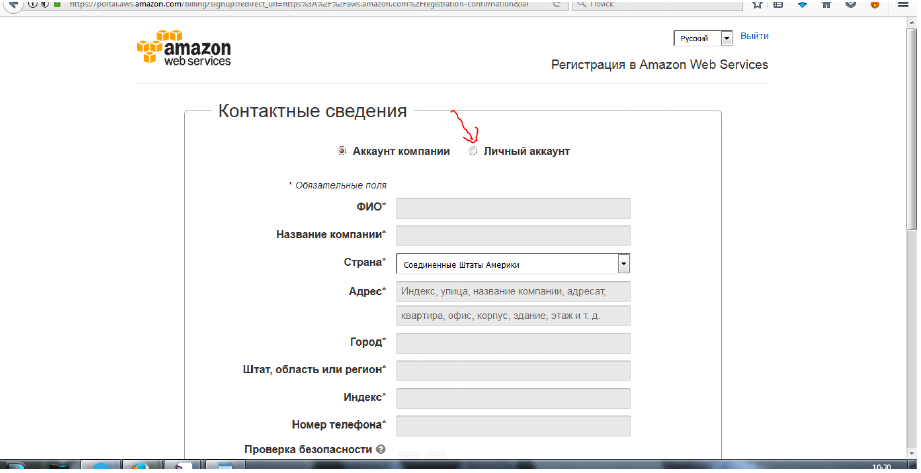
Task: Click the Amazon Web Services logo
Action: point(184,47)
